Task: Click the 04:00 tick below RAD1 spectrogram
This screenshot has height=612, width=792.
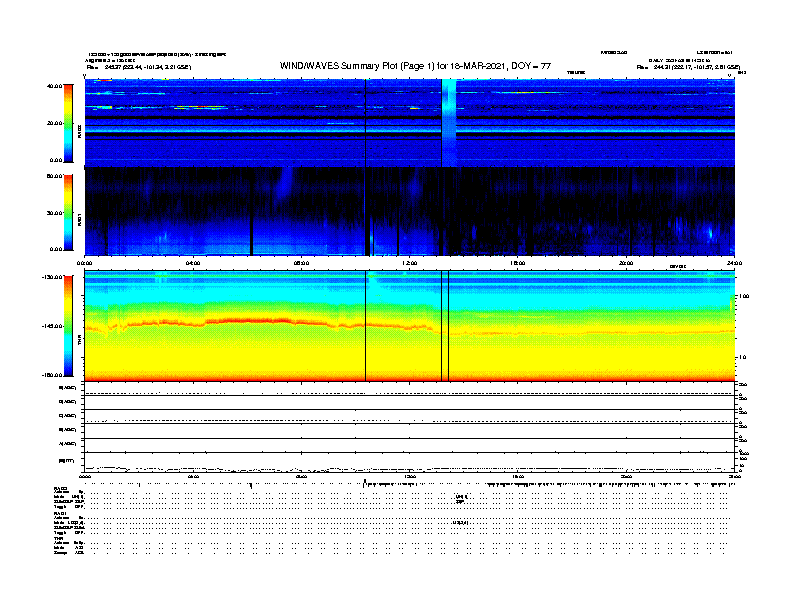Action: [193, 263]
